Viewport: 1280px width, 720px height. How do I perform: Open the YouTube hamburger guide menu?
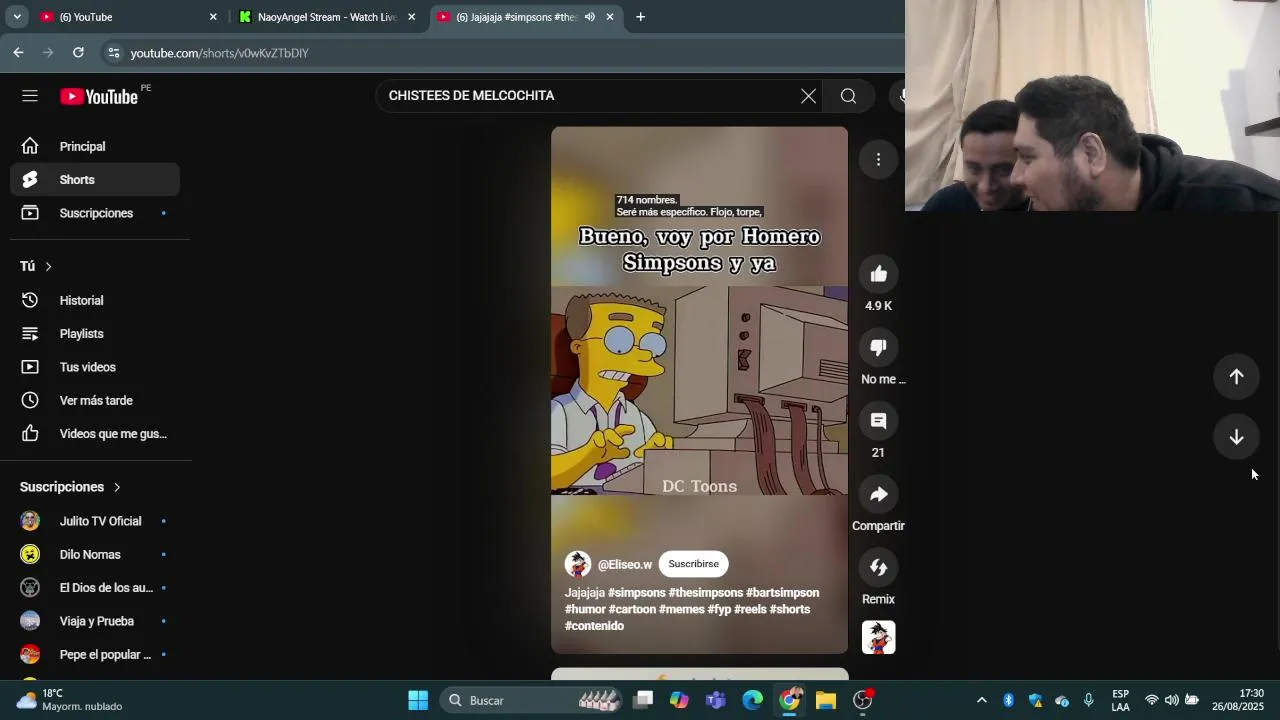(x=30, y=96)
